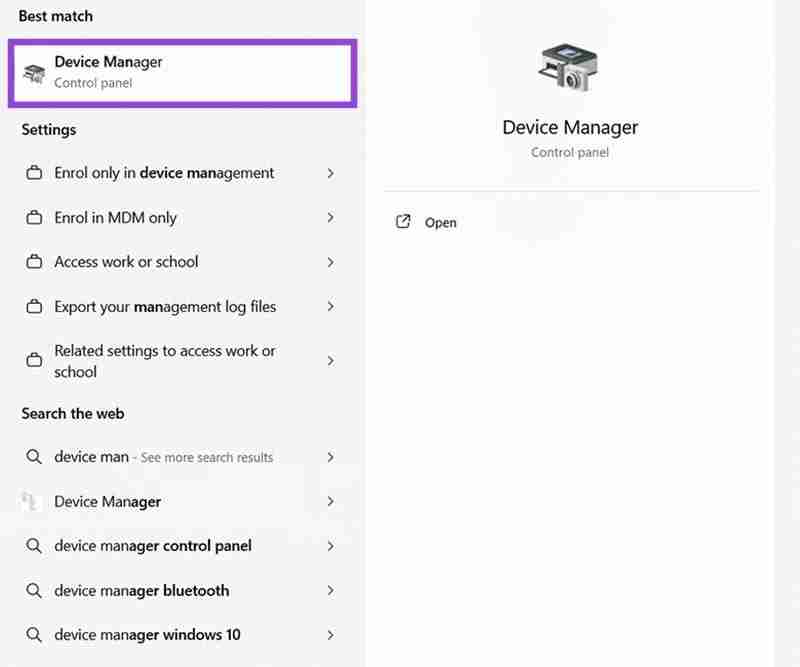This screenshot has height=667, width=800.
Task: Expand chevron for Enrol in MDM only
Action: [x=331, y=218]
